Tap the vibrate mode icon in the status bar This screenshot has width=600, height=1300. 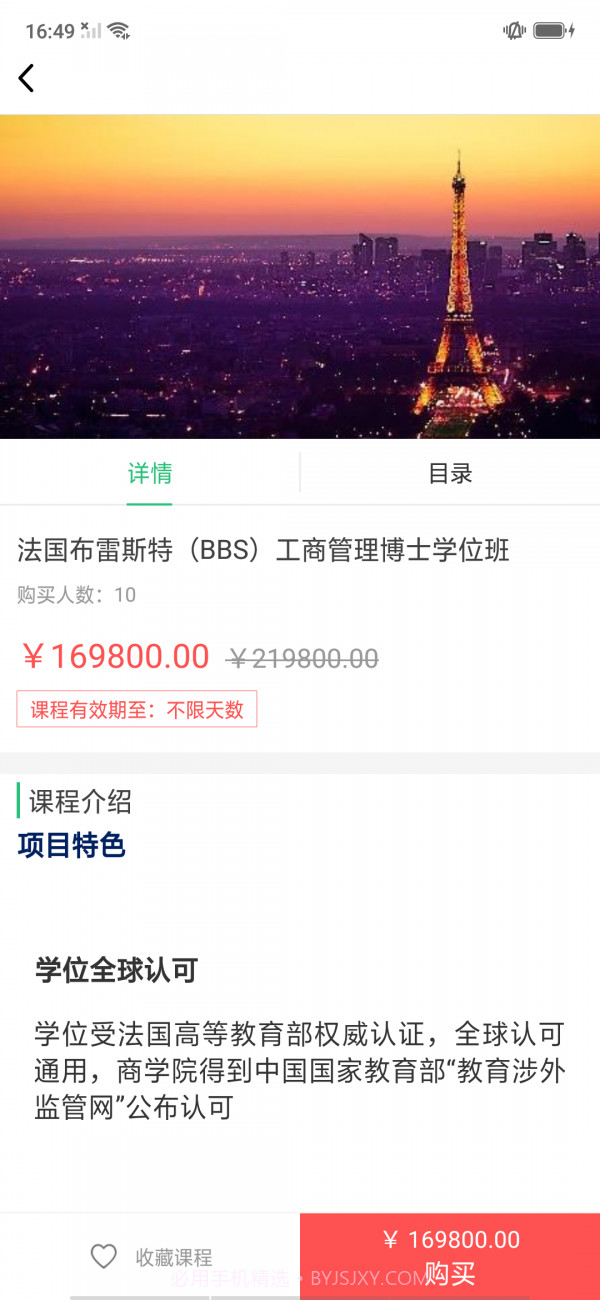(x=513, y=30)
